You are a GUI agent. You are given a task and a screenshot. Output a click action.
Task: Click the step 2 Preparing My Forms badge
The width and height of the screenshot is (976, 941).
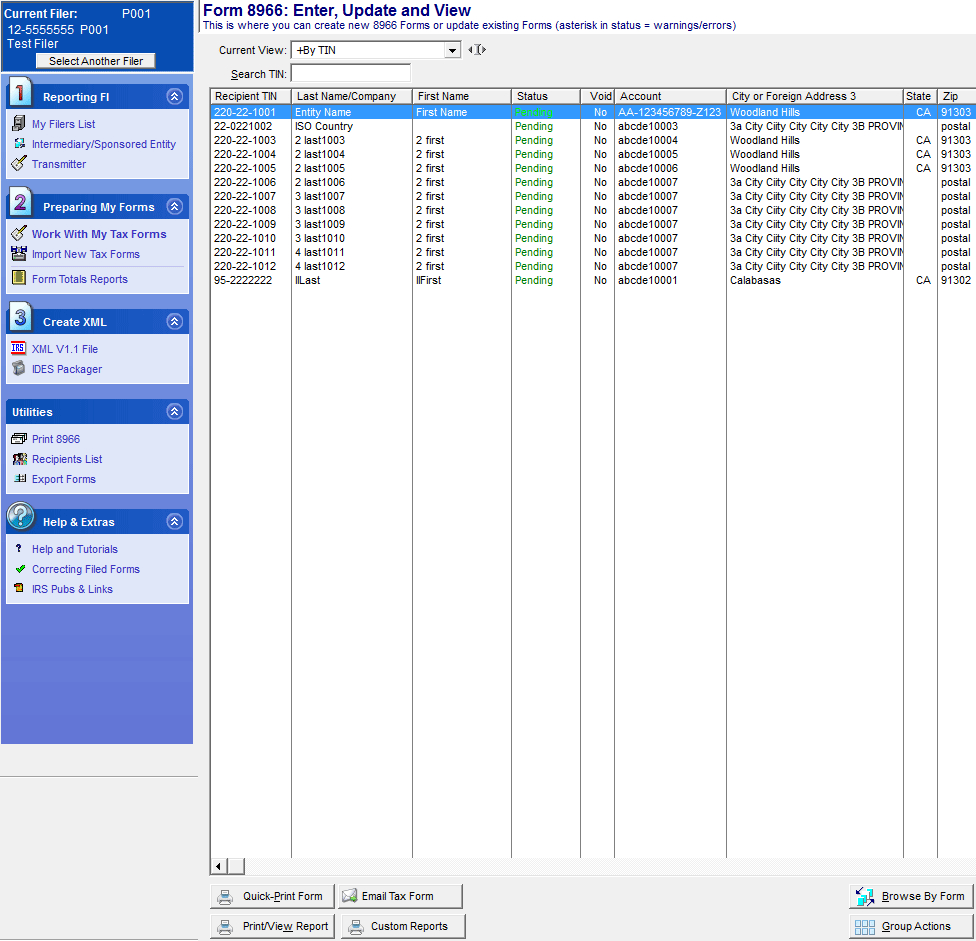(21, 202)
